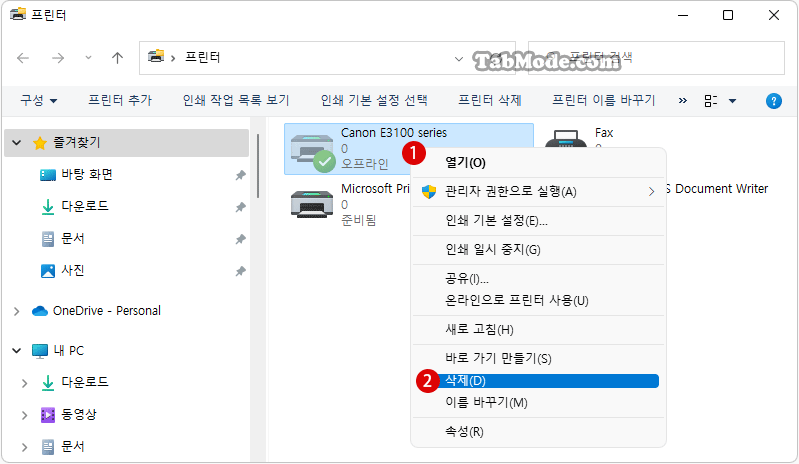Image resolution: width=799 pixels, height=464 pixels.
Task: Select the Document Writer printer label
Action: click(717, 189)
